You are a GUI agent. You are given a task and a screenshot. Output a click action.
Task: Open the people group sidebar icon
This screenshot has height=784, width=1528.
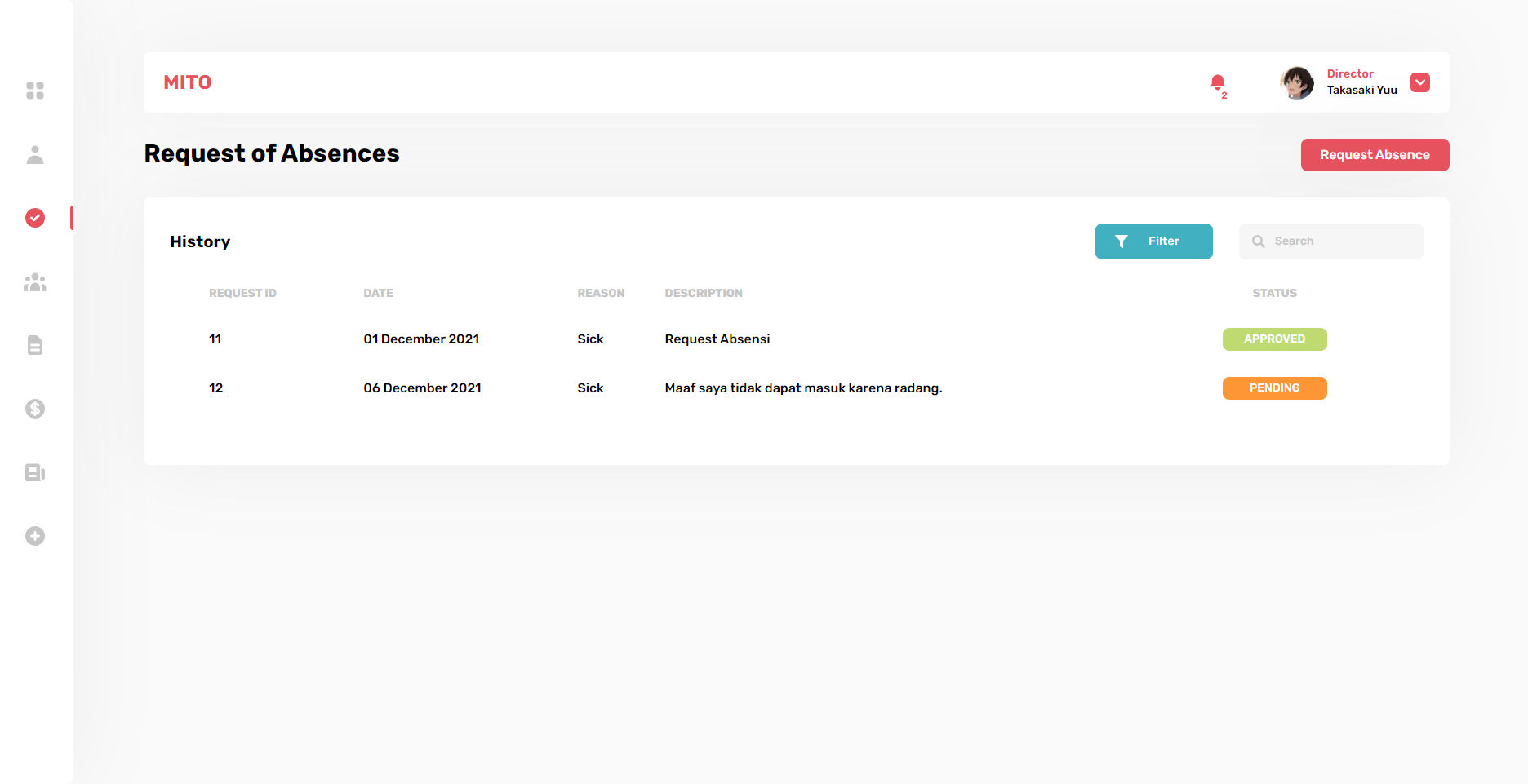35,282
